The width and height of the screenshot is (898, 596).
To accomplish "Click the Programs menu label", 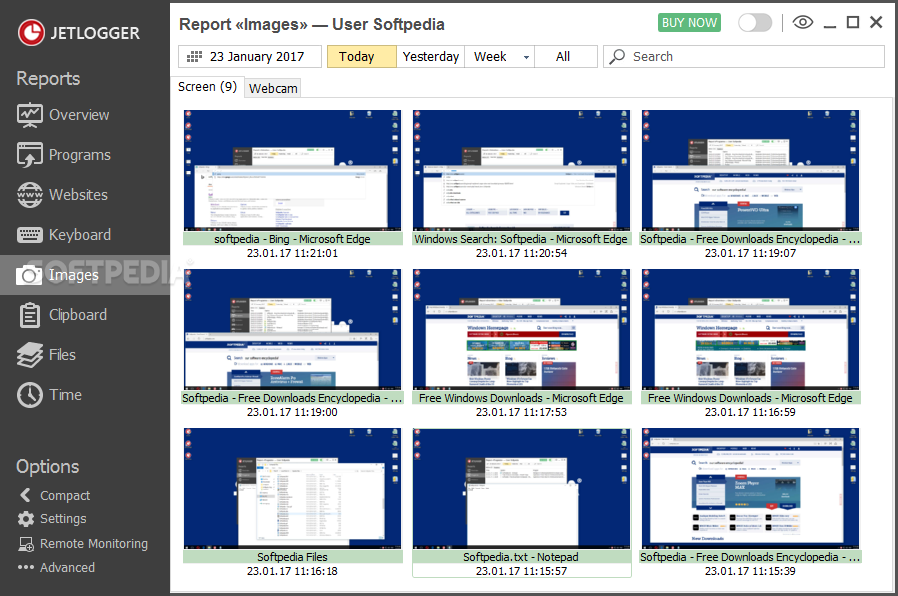I will coord(80,155).
